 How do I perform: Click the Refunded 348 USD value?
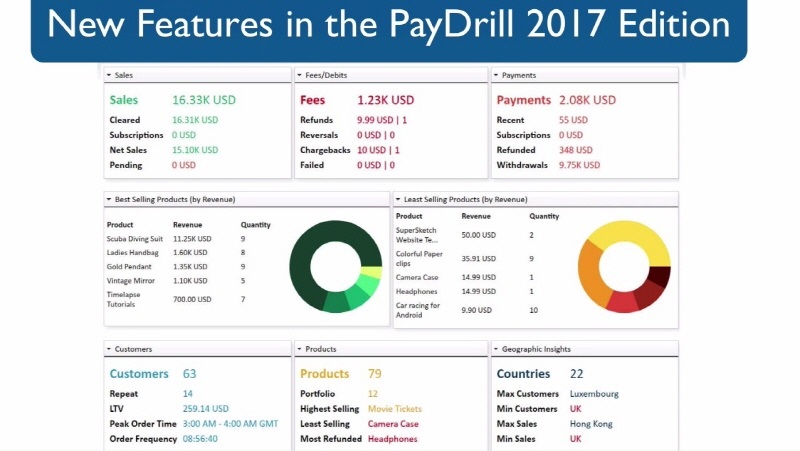[x=576, y=150]
